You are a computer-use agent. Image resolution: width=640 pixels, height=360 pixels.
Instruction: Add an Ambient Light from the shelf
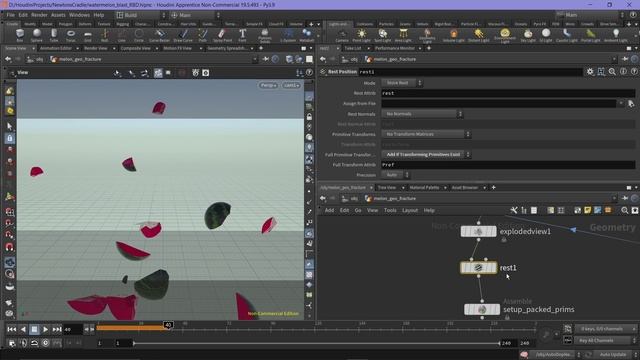tap(616, 35)
